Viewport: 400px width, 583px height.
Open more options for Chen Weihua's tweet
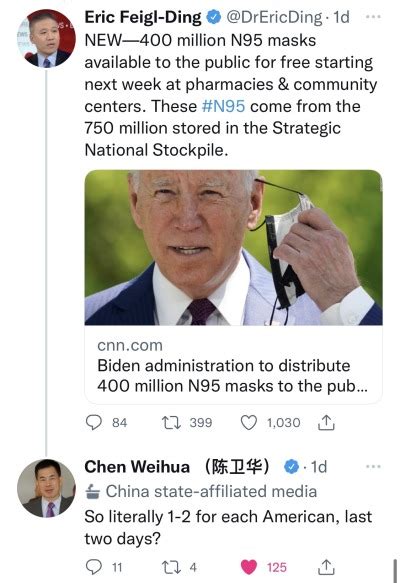click(373, 466)
